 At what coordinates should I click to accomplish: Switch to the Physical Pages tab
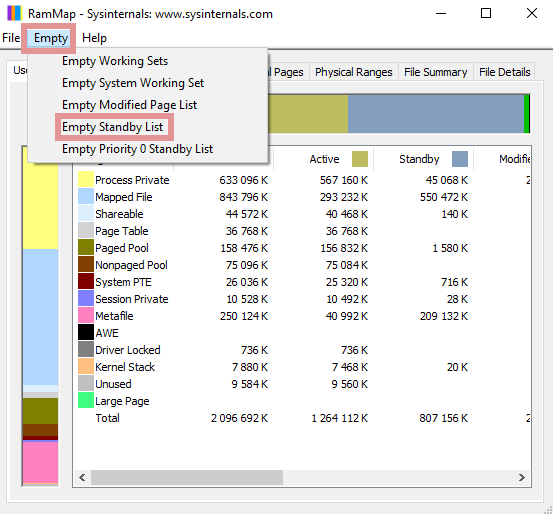288,72
